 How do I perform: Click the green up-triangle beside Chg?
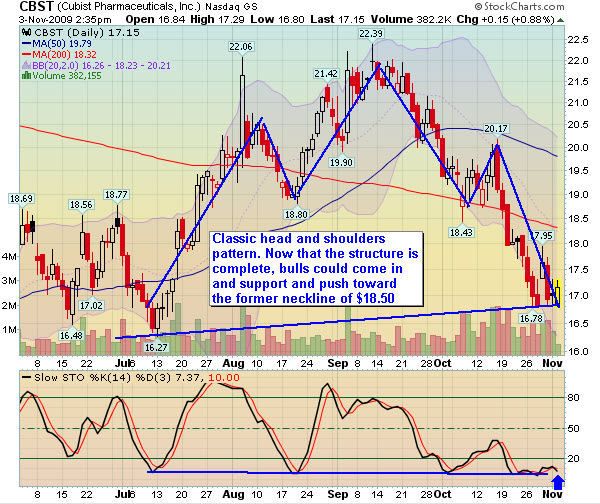[561, 20]
